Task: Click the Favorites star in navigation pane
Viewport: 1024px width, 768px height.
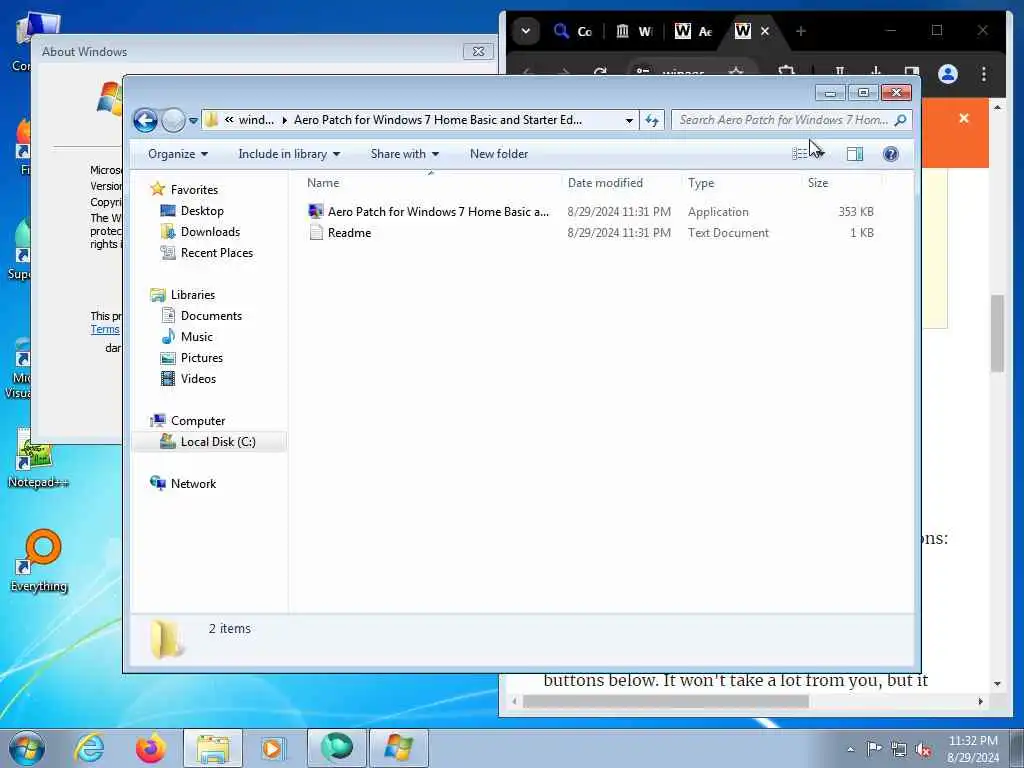Action: (x=157, y=189)
